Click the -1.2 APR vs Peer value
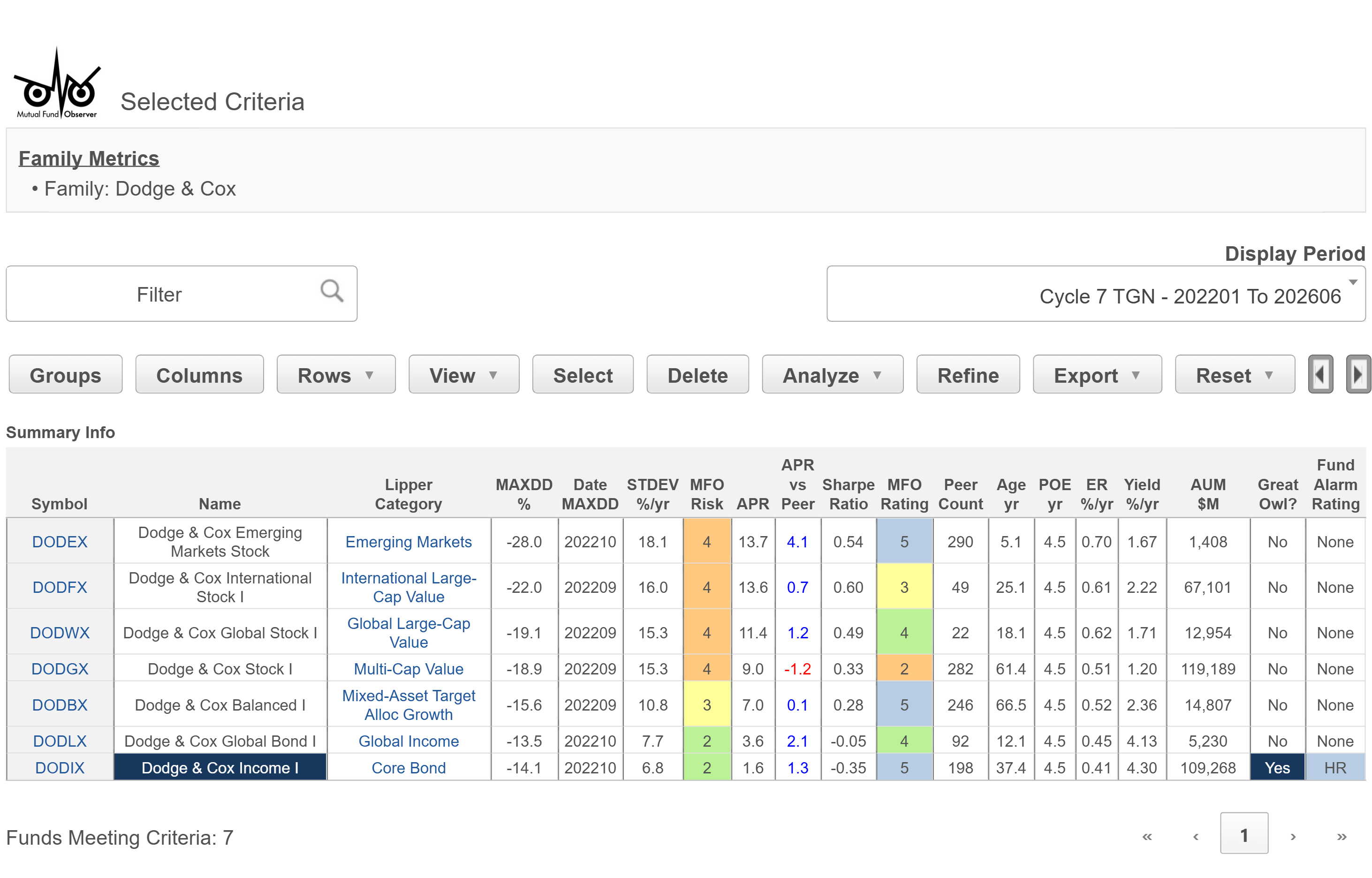Screen dimensions: 1372x878 tap(797, 669)
